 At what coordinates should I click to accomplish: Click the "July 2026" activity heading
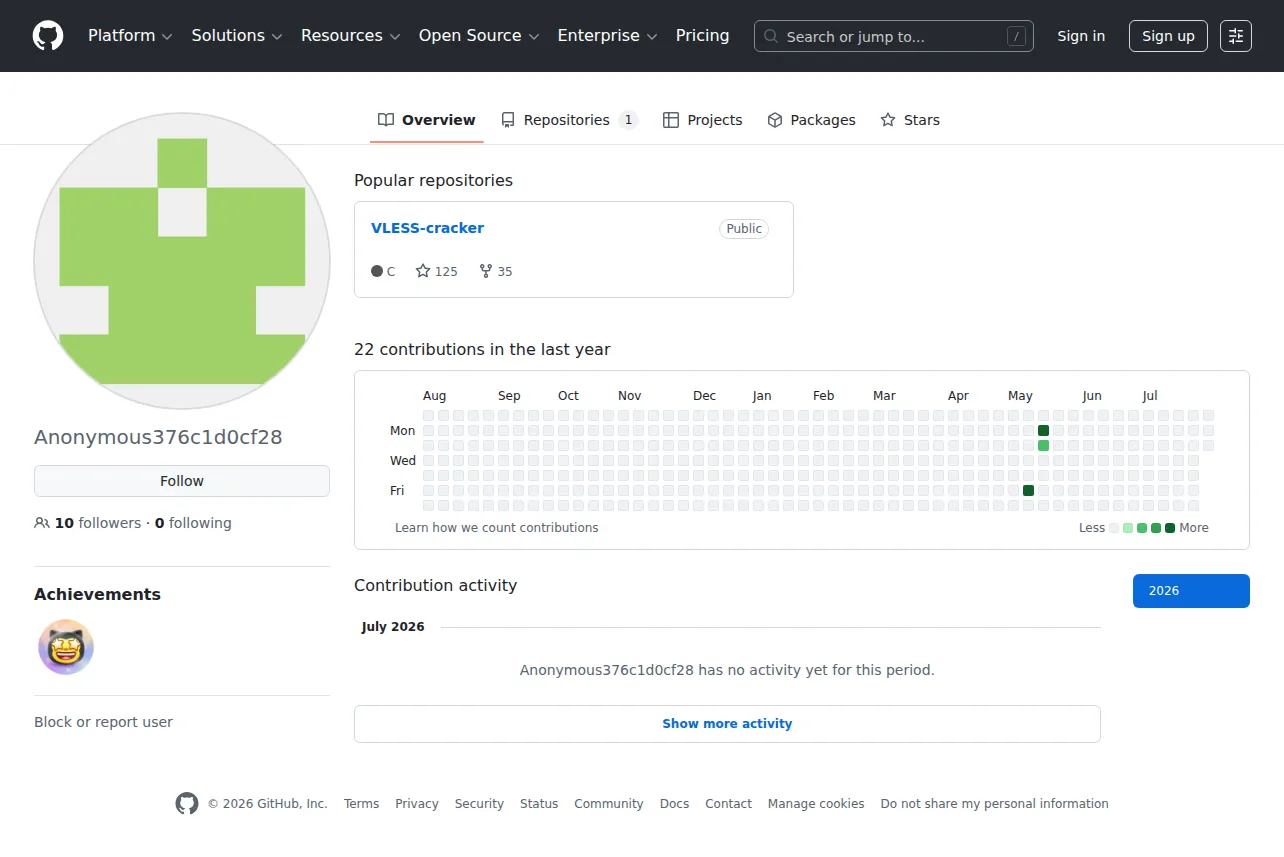[393, 627]
